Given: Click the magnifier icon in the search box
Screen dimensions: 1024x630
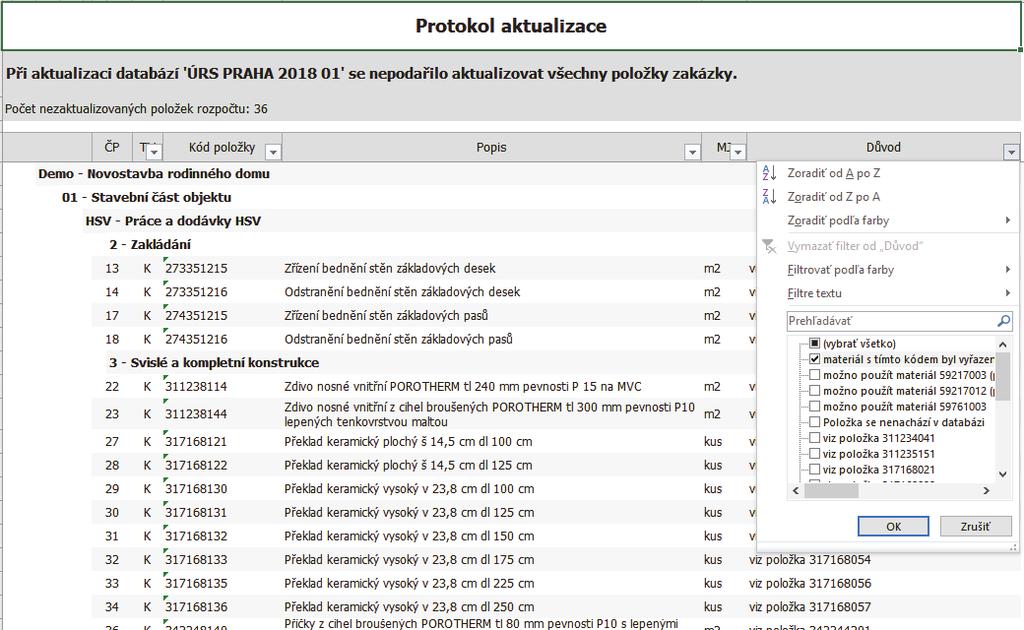Looking at the screenshot, I should point(1004,321).
